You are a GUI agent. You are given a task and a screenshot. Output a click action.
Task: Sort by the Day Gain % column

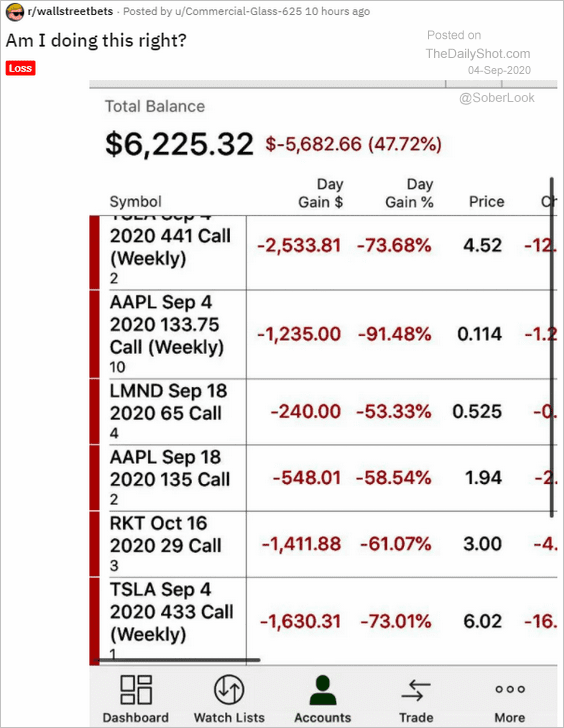409,193
